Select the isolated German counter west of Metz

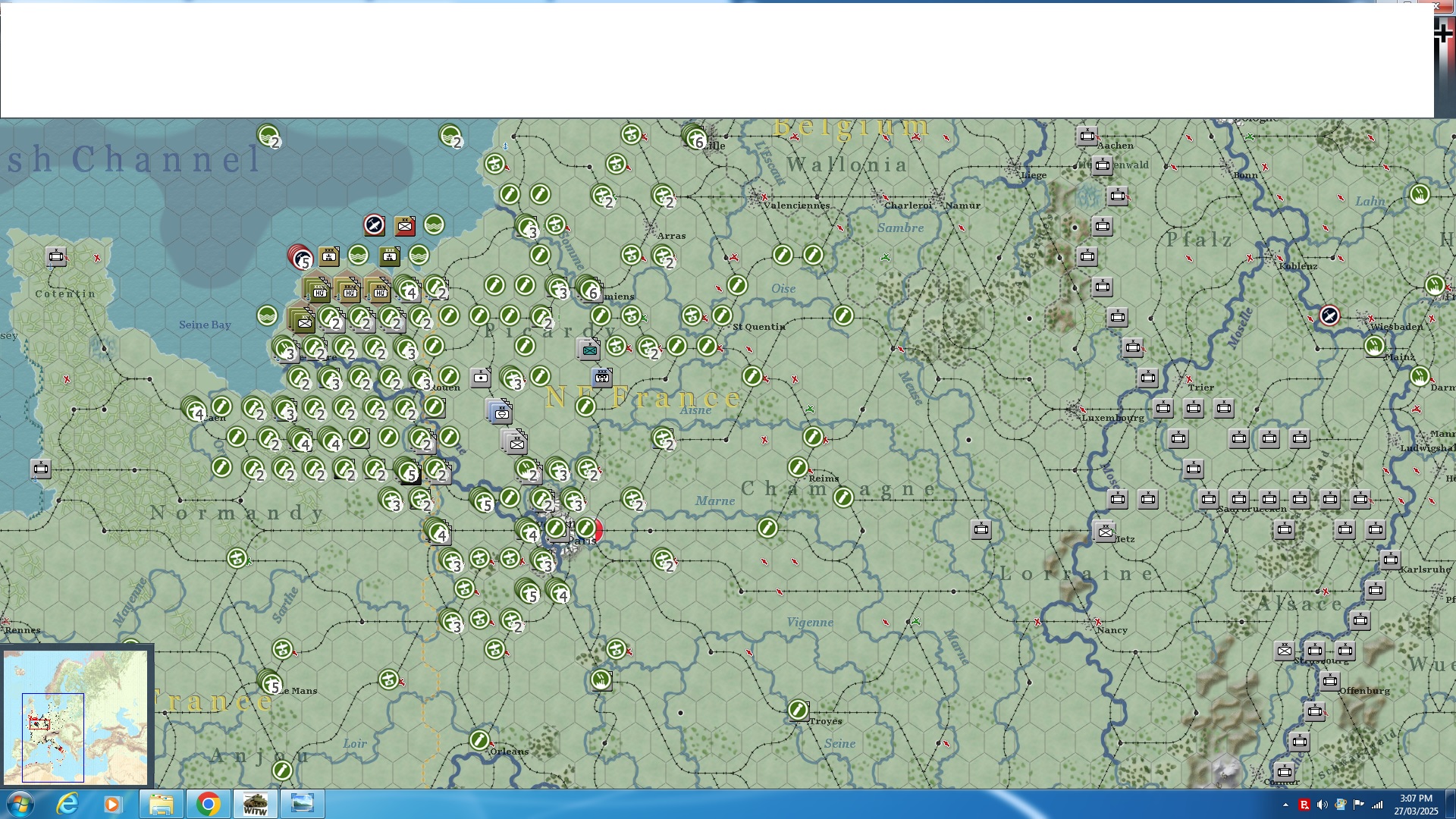(981, 529)
